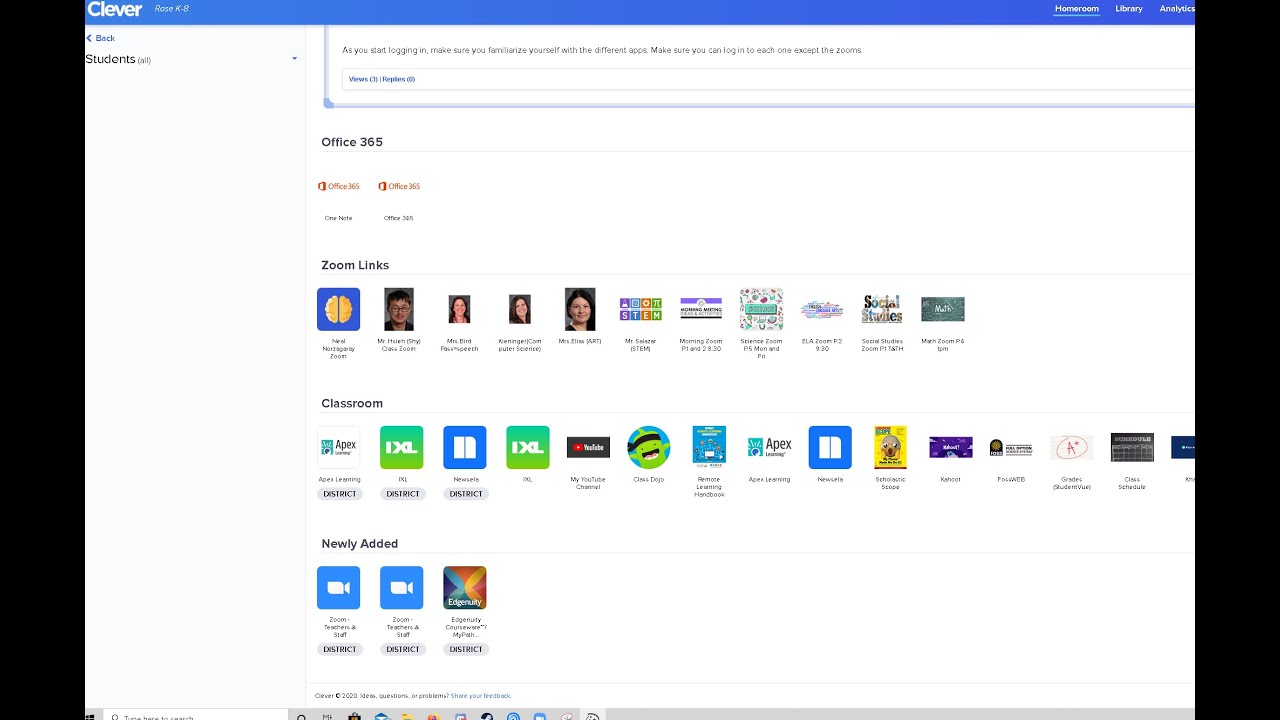
Task: Click the Back navigation link
Action: pos(100,37)
